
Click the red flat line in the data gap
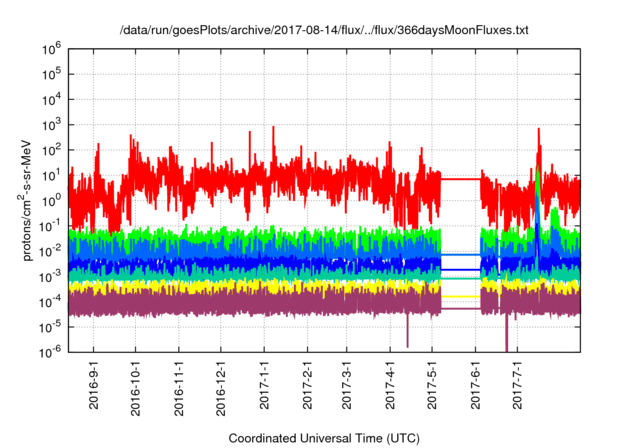coord(461,179)
